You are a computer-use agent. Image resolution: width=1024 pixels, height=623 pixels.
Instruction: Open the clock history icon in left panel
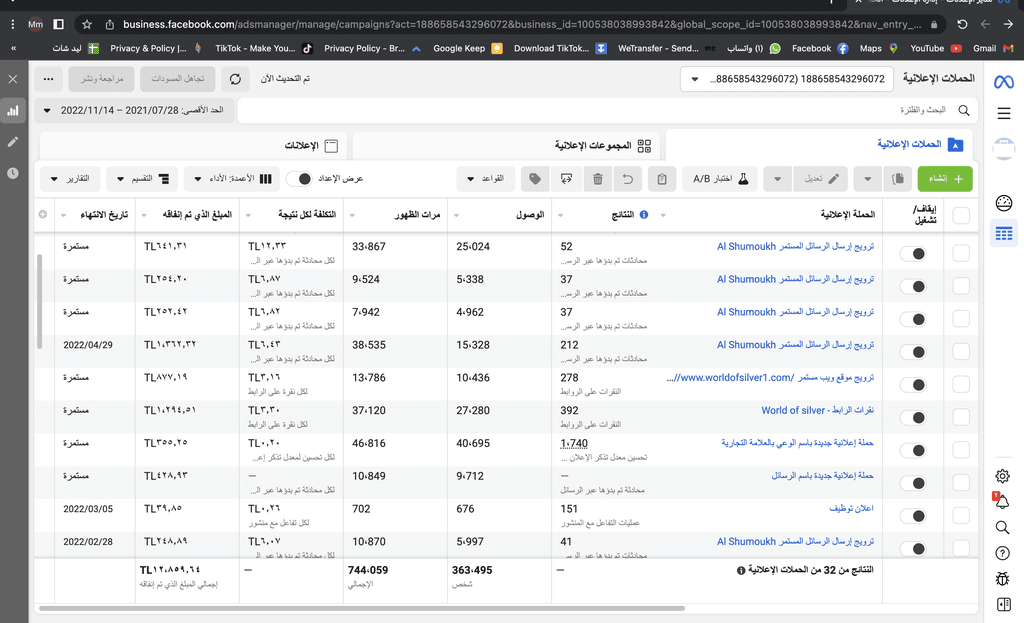[13, 173]
